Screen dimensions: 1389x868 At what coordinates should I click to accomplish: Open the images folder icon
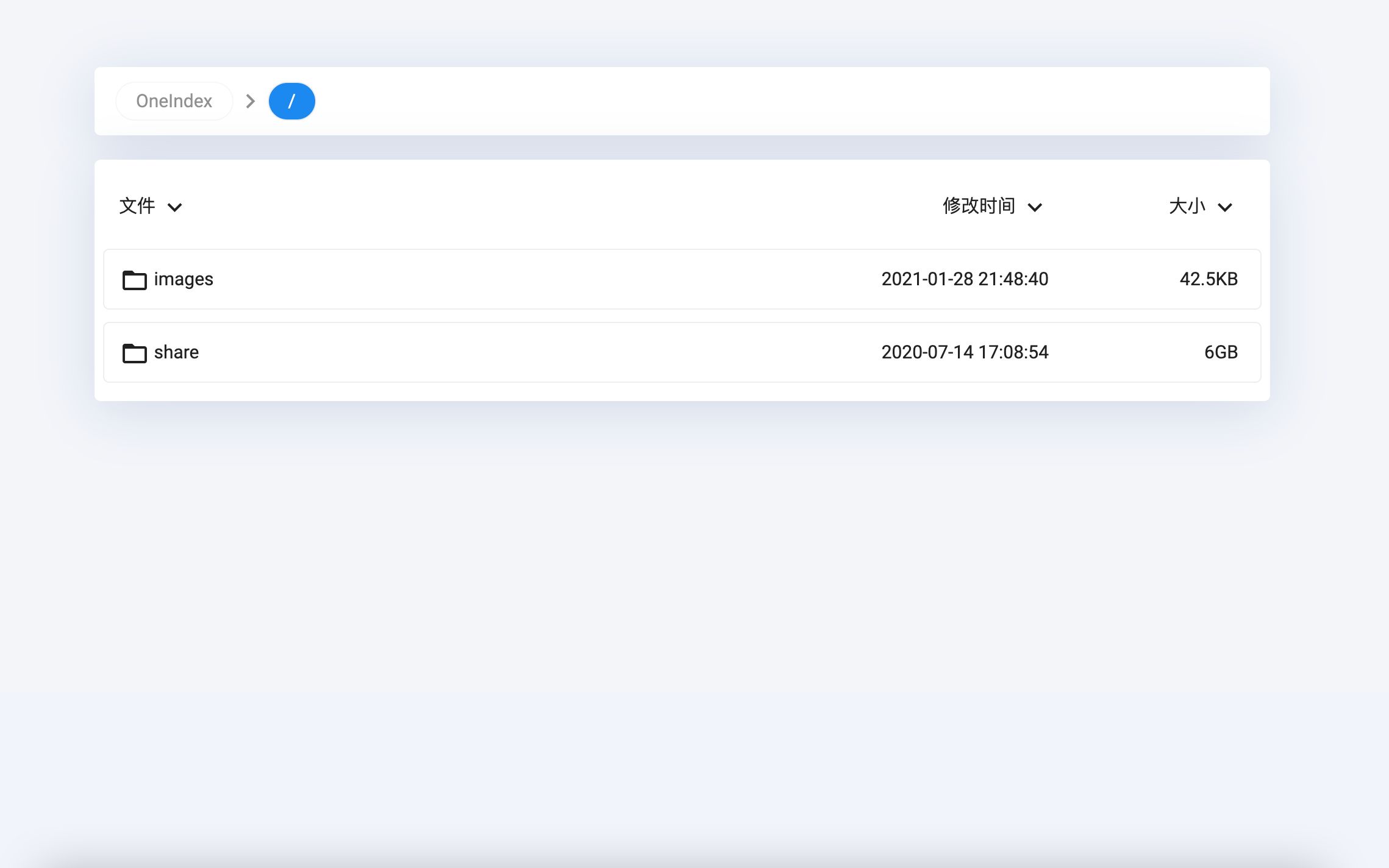(134, 280)
